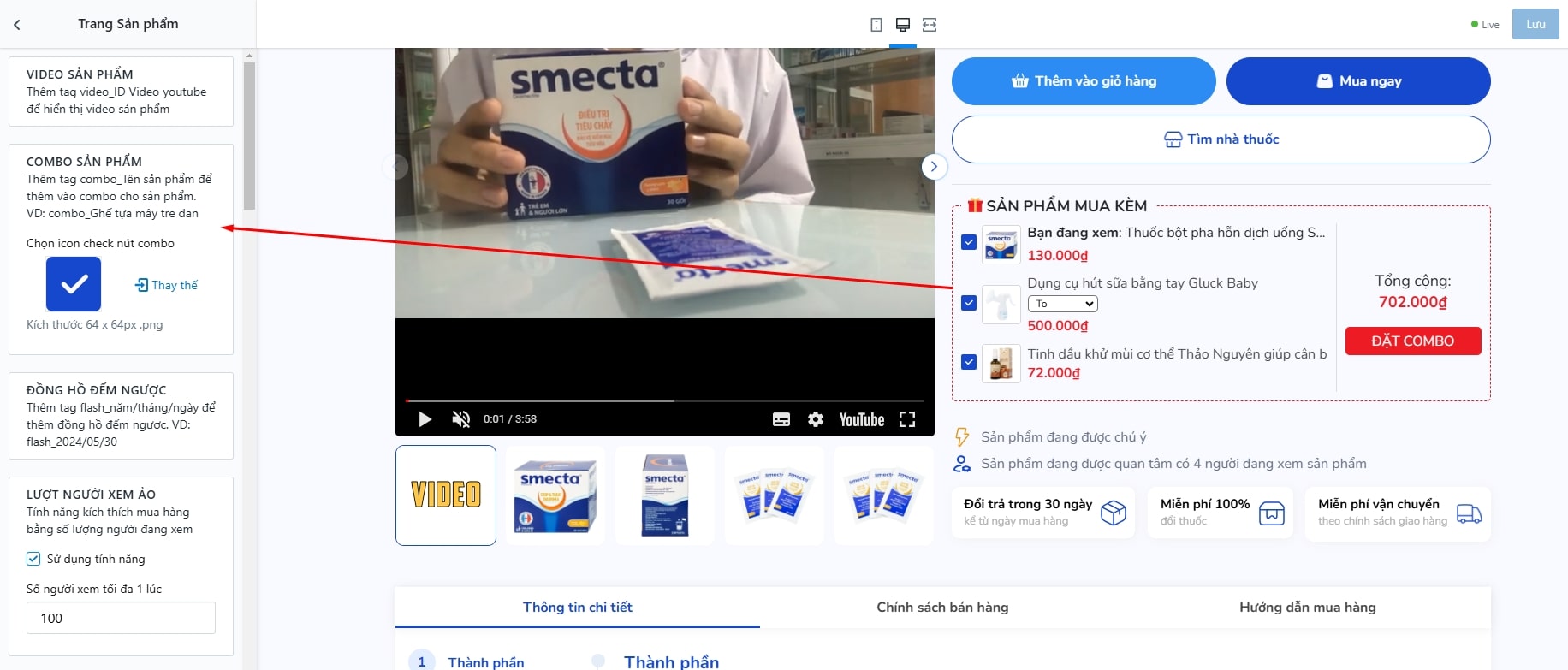Select the combo check icon image

click(x=74, y=284)
